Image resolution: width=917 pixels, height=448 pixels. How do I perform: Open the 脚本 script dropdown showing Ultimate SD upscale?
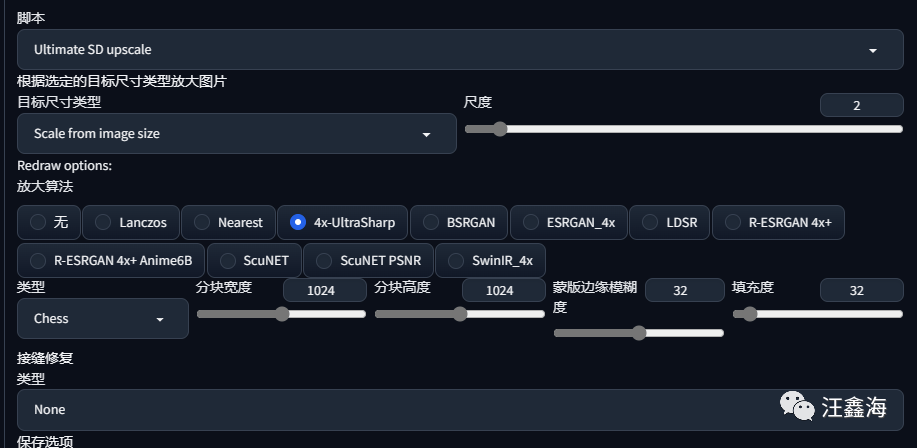(460, 50)
